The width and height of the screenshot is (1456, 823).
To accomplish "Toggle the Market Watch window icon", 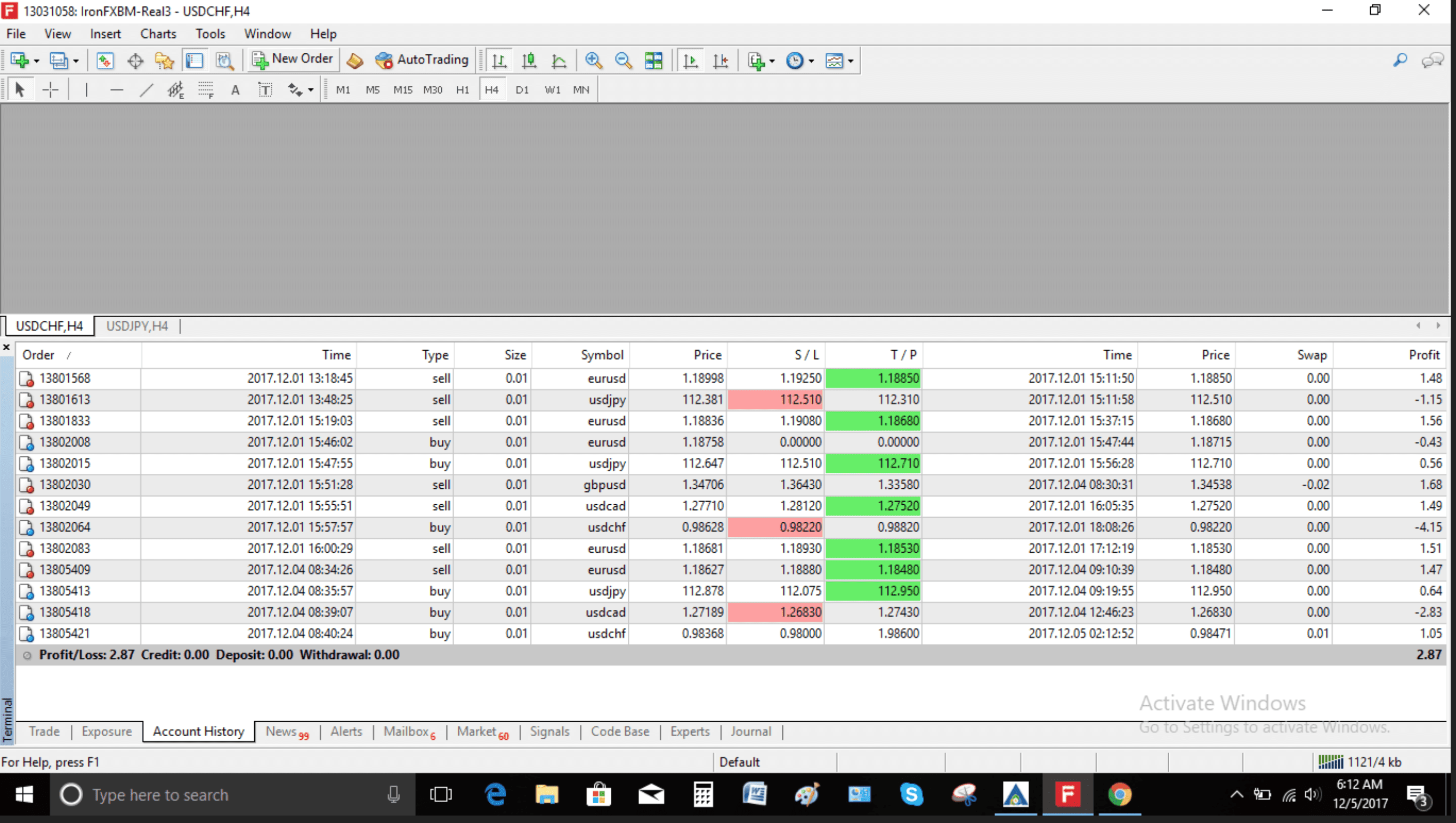I will point(104,60).
